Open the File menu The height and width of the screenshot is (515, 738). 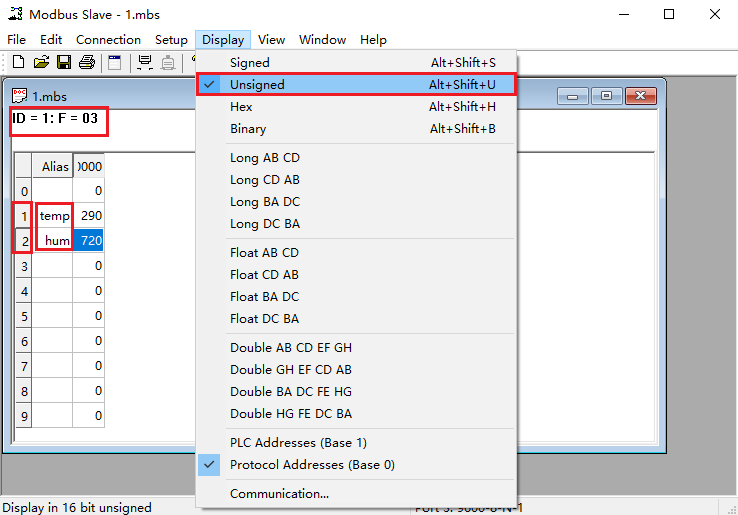tap(16, 40)
